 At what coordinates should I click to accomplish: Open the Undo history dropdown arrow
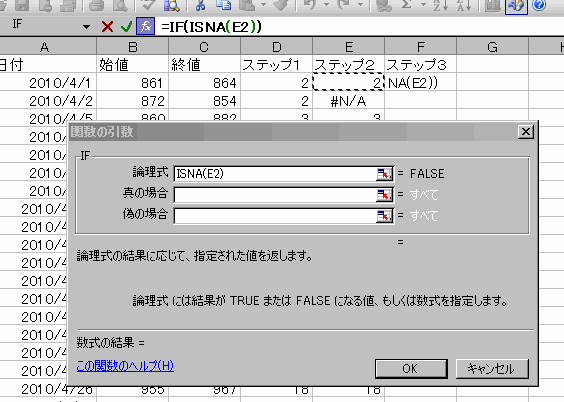tap(327, 5)
